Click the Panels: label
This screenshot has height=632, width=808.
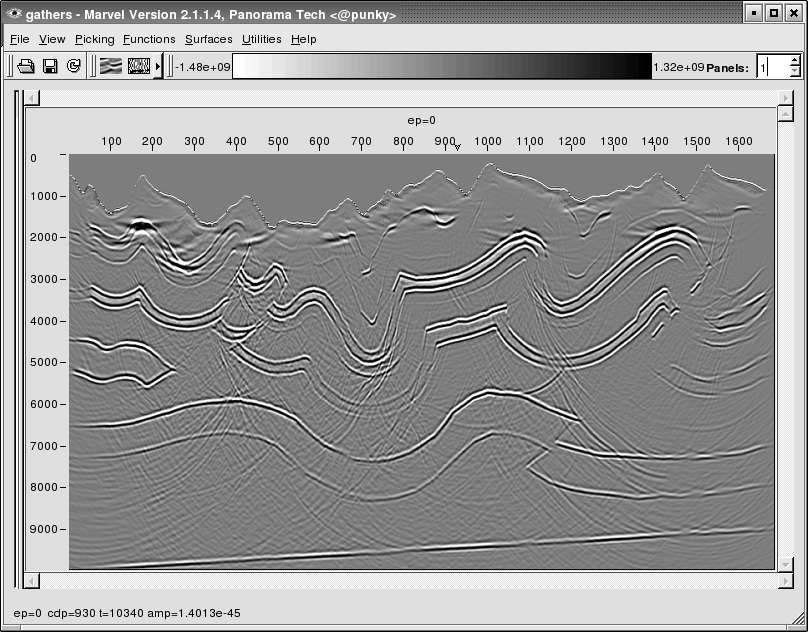[727, 68]
